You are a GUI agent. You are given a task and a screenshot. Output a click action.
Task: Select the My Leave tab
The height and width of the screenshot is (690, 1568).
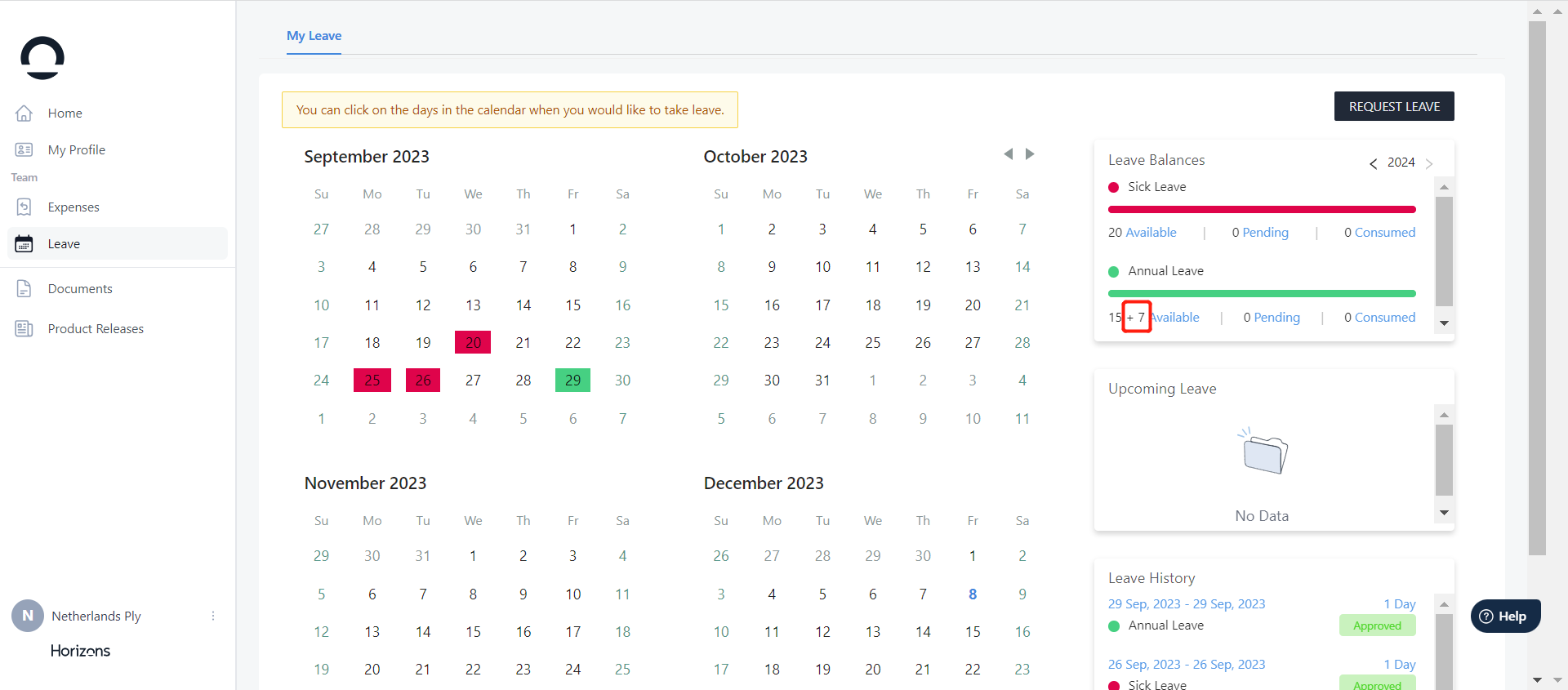pos(314,36)
